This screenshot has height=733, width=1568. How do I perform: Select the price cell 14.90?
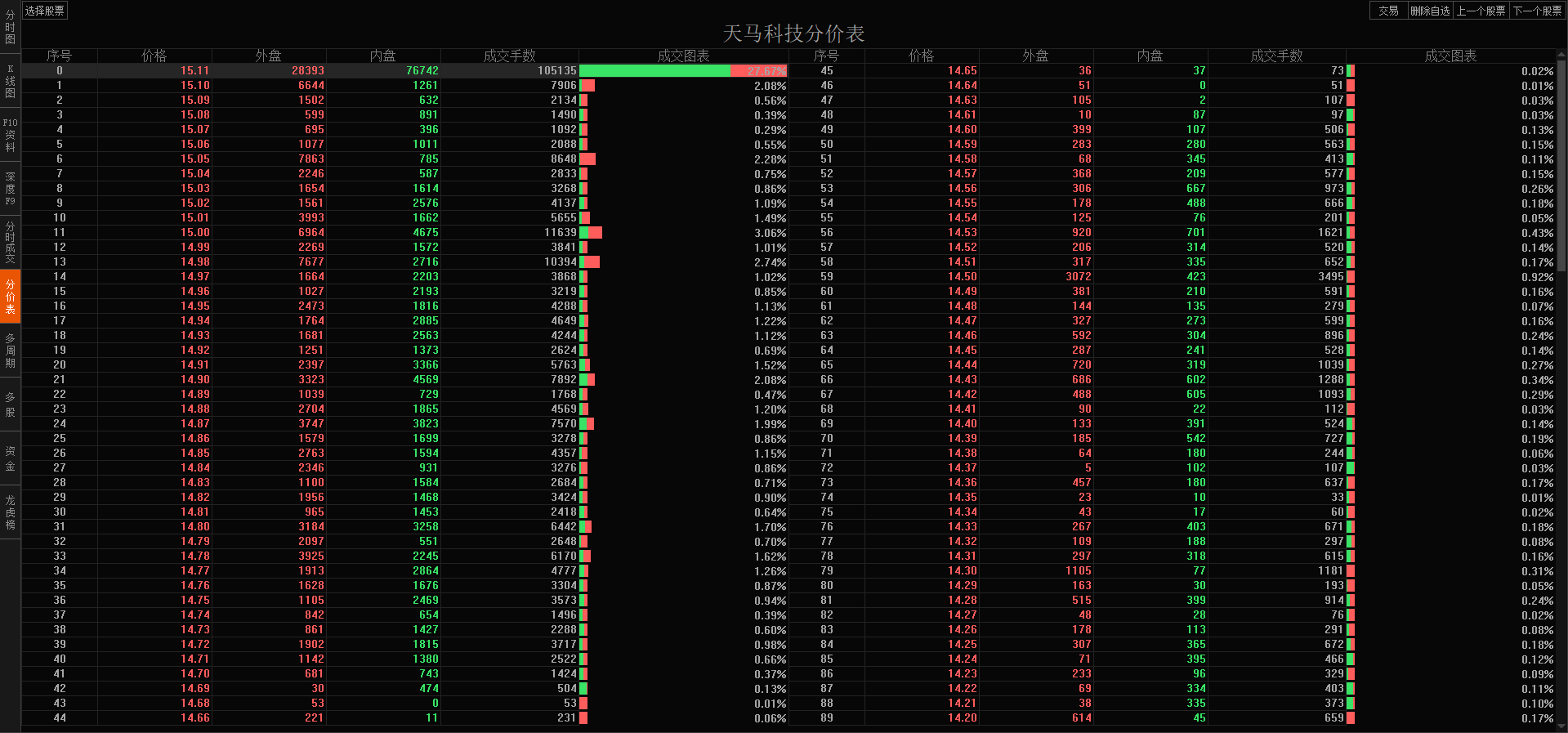194,380
